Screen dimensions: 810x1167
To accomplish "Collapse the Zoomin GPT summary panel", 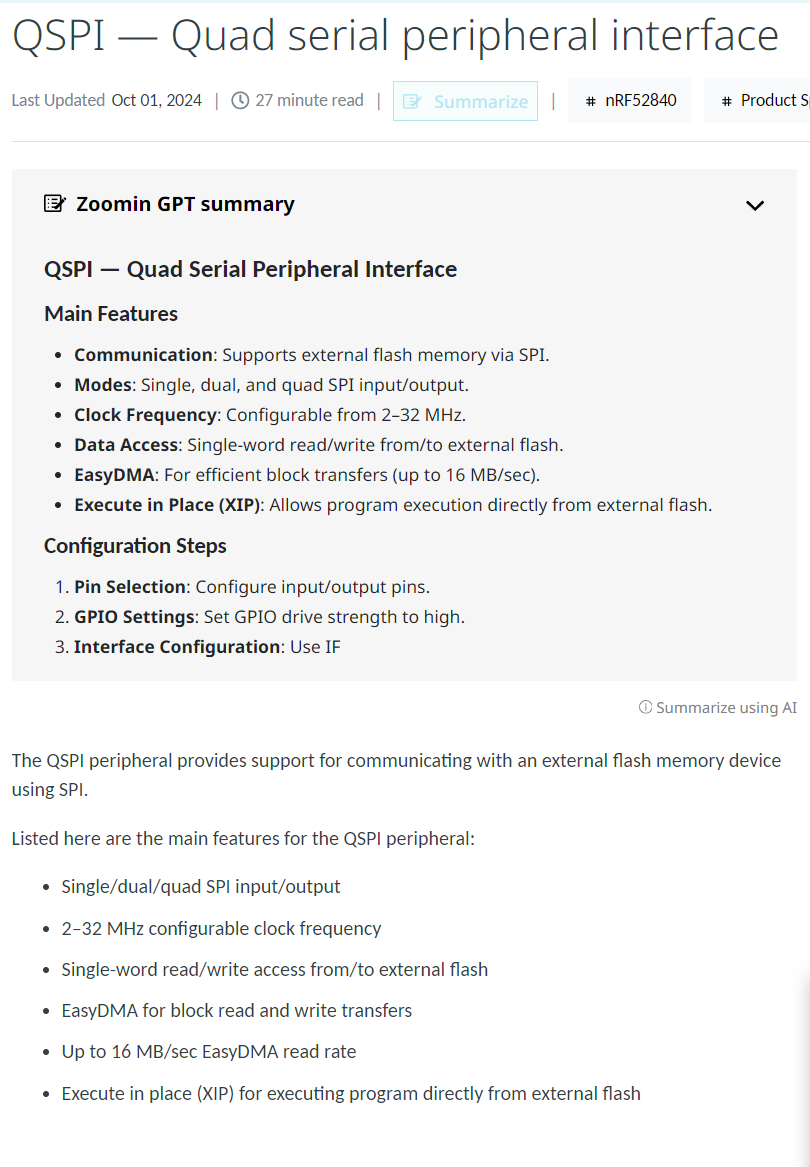I will click(x=755, y=205).
